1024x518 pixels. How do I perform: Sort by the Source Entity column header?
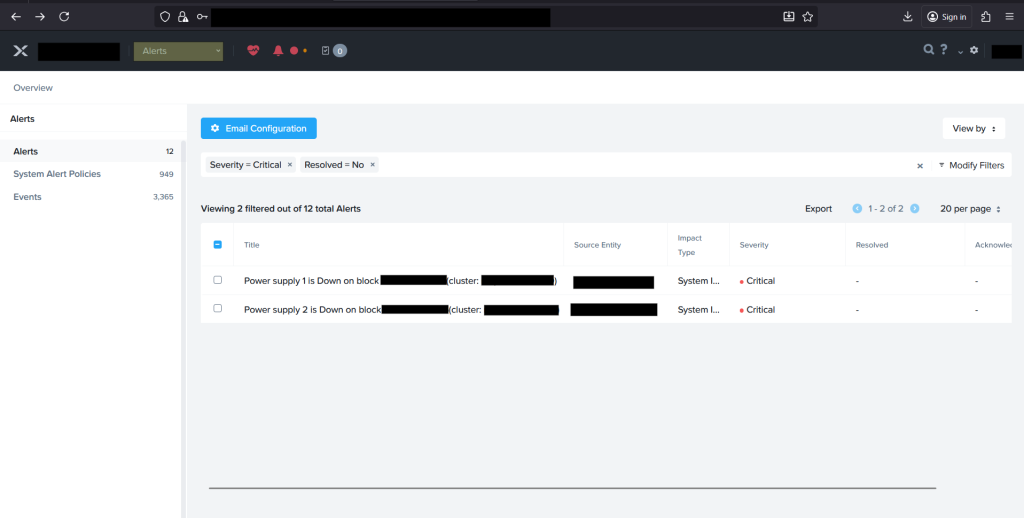pos(598,245)
